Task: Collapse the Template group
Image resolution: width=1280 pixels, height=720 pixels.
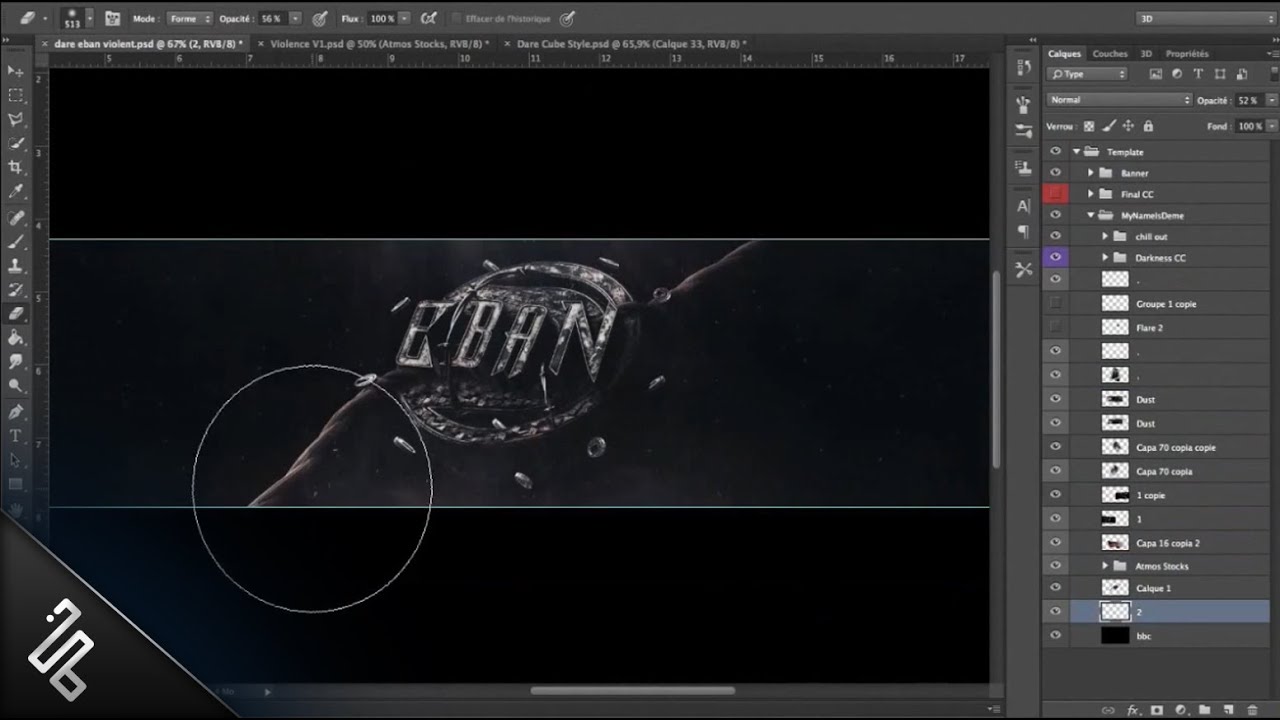Action: (x=1078, y=152)
